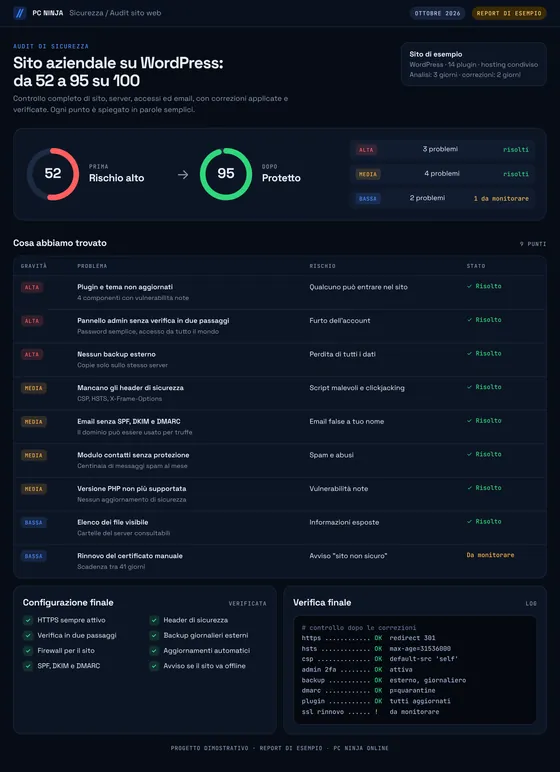Click the footer 'PROGETTO DIMOSTRATIVO' text

coord(209,748)
